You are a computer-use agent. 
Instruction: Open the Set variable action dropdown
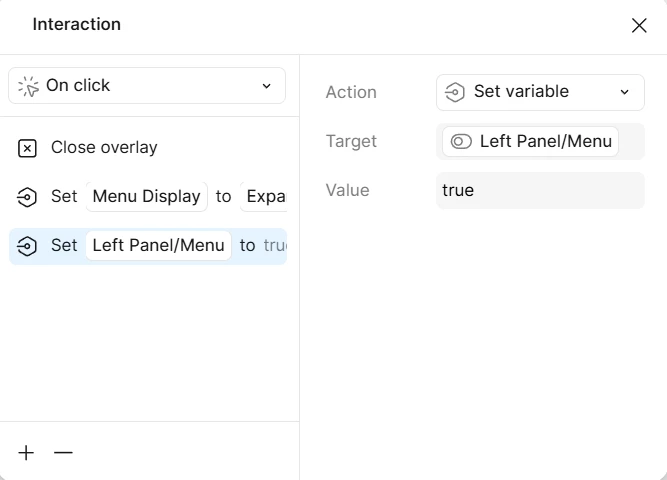click(x=540, y=92)
